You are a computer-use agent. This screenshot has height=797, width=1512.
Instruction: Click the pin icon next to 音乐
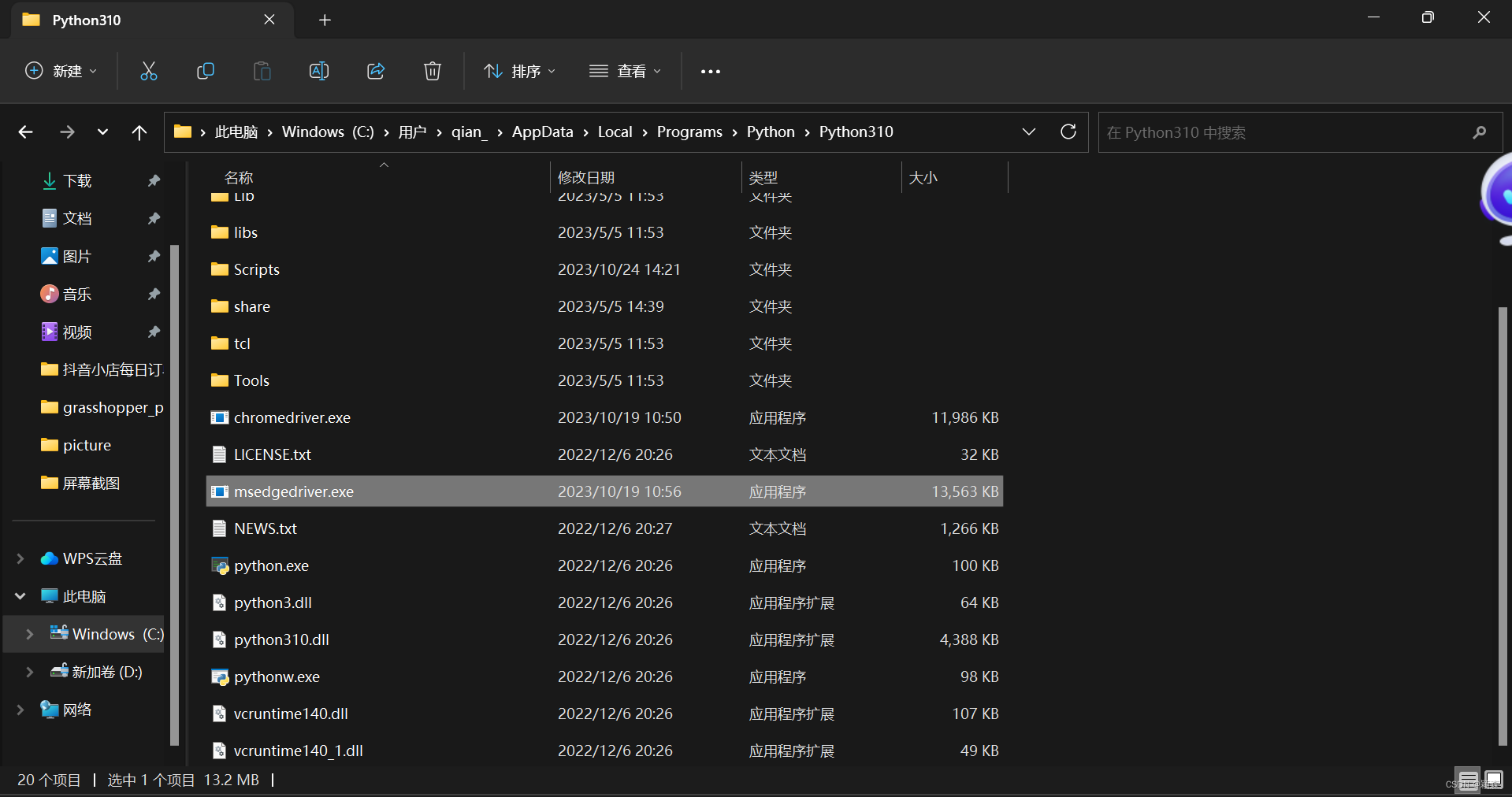154,294
